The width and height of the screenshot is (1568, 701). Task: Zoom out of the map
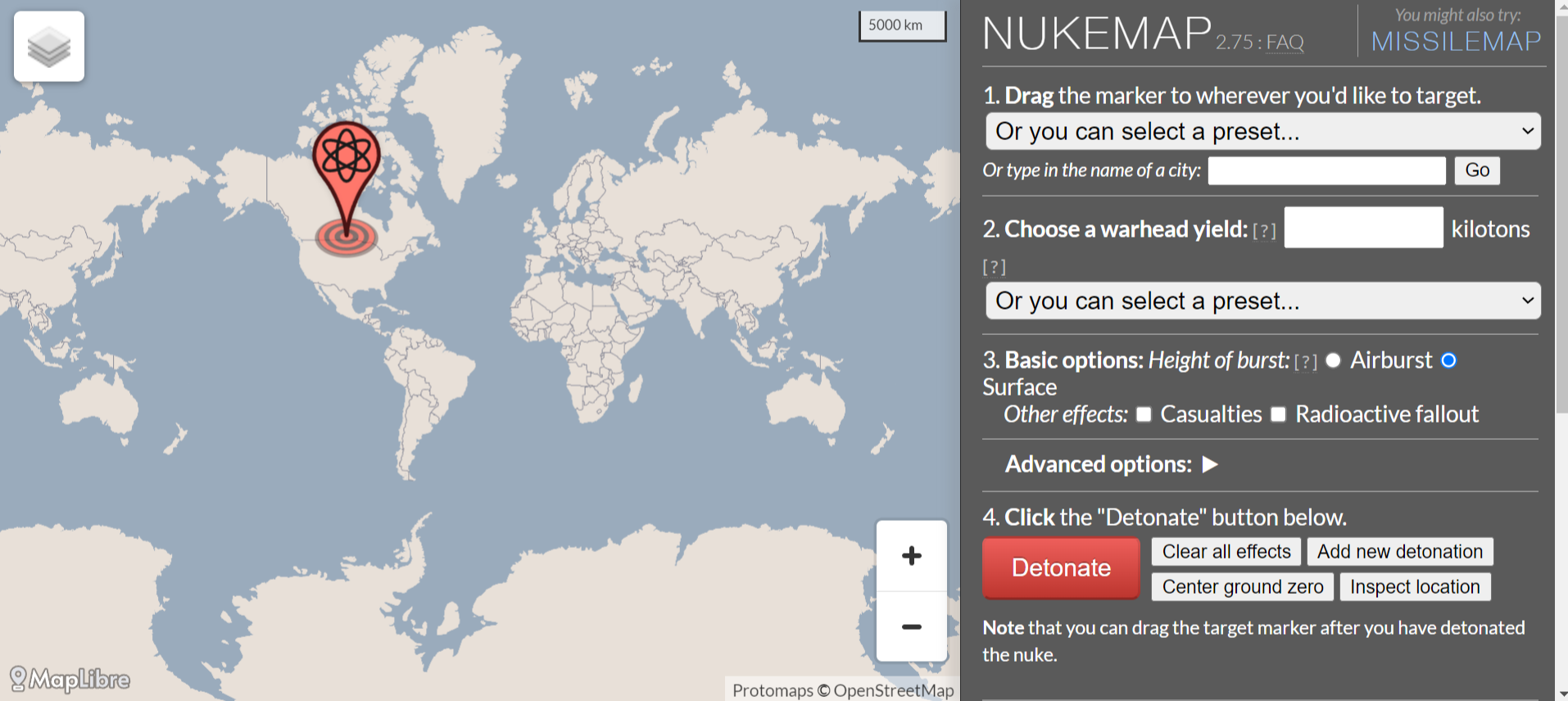(x=911, y=626)
